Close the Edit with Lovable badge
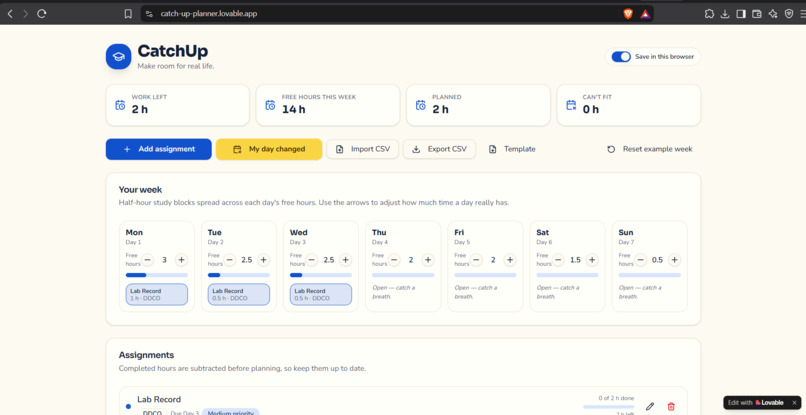 click(794, 403)
